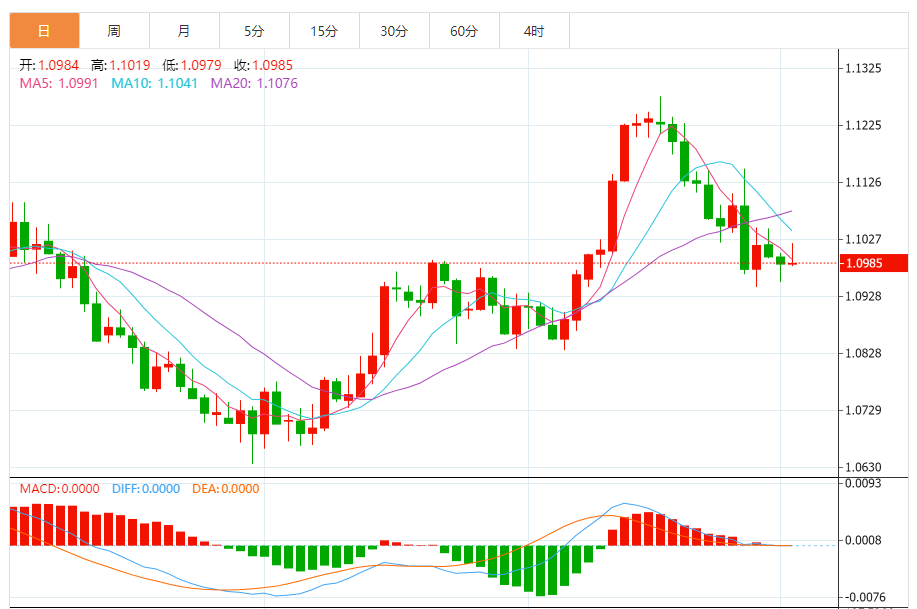Open the 4时 timeframe tab
The width and height of the screenshot is (917, 609).
point(534,31)
